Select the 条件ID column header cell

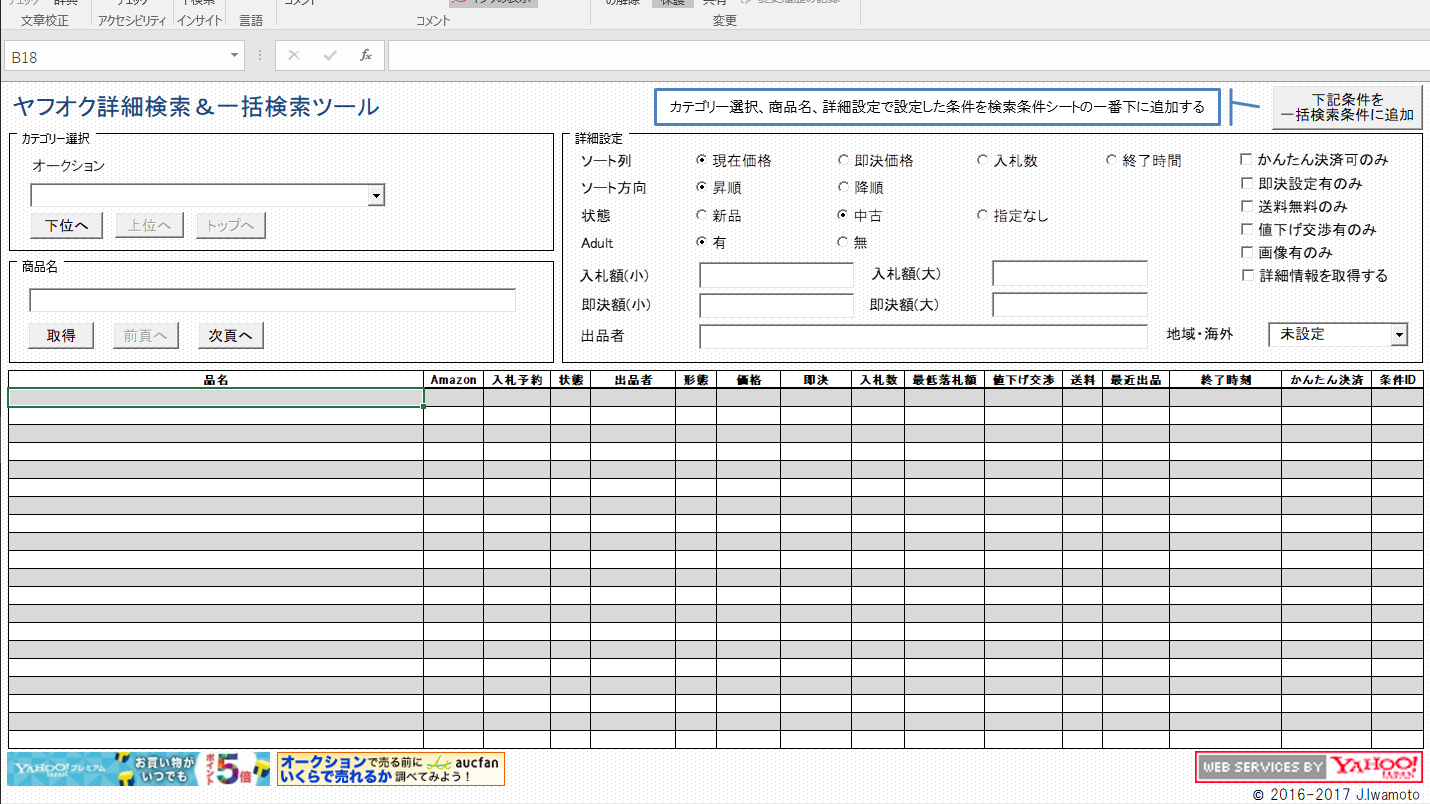(x=1397, y=380)
